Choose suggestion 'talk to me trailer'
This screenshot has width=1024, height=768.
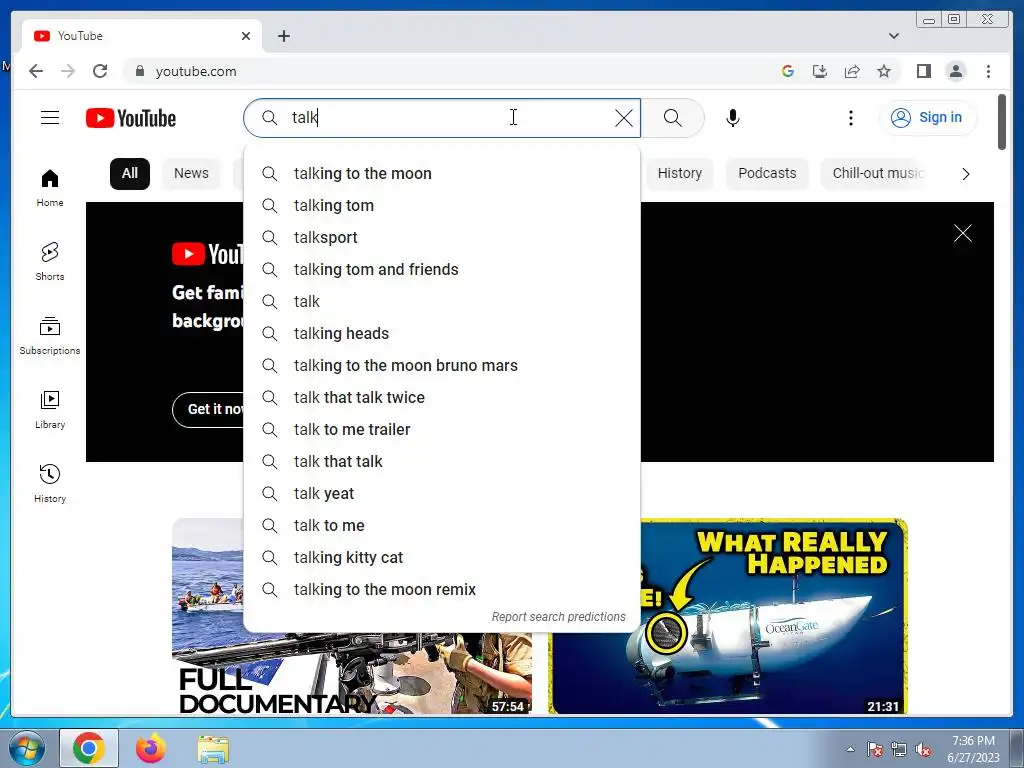point(441,430)
